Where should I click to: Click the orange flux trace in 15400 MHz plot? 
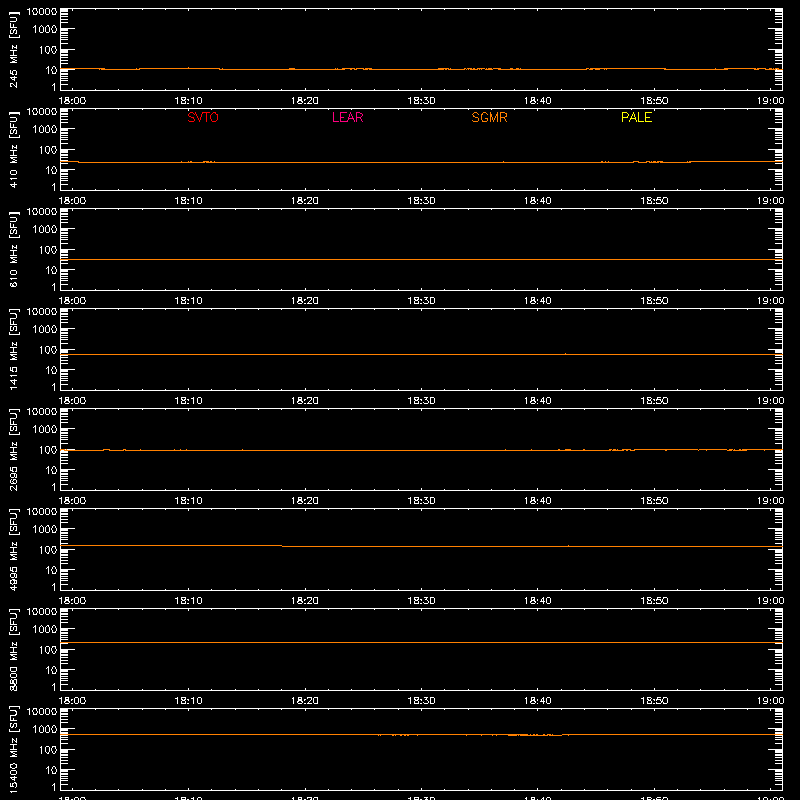pyautogui.click(x=421, y=735)
